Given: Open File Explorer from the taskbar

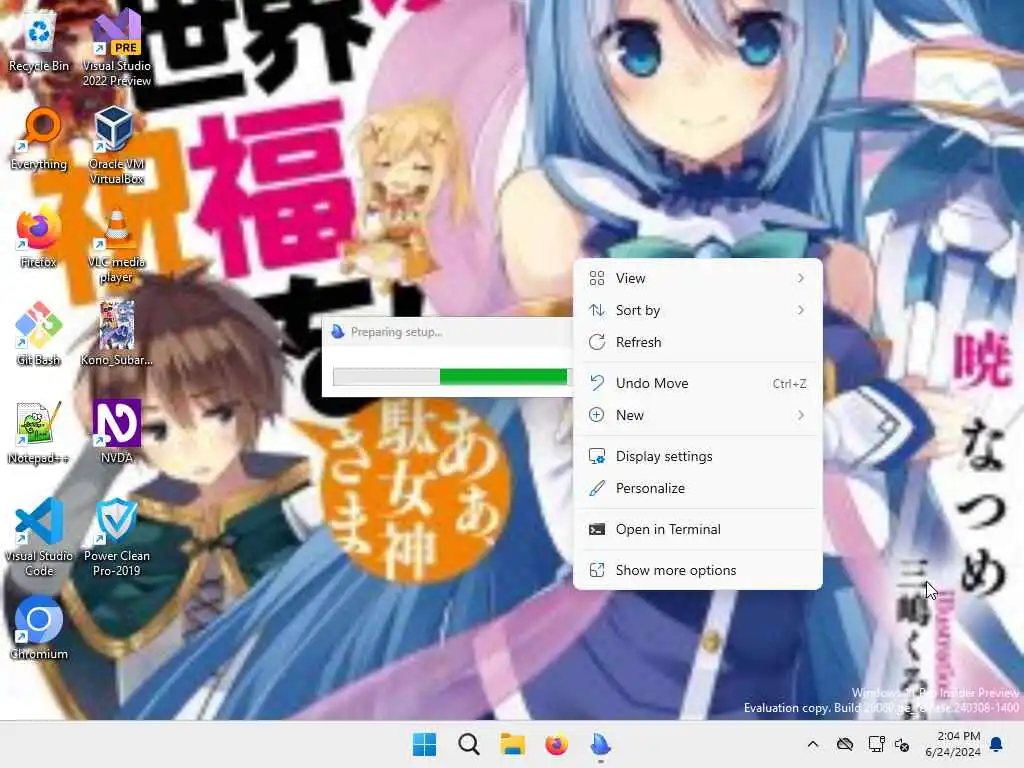Looking at the screenshot, I should pyautogui.click(x=513, y=744).
